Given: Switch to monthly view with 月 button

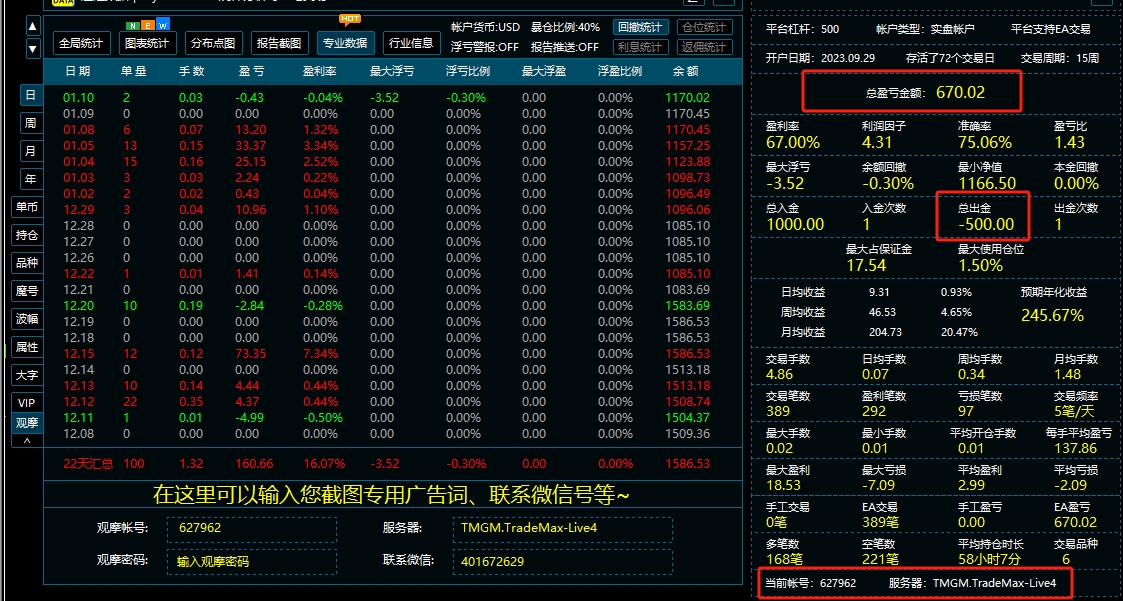Looking at the screenshot, I should click(x=30, y=151).
